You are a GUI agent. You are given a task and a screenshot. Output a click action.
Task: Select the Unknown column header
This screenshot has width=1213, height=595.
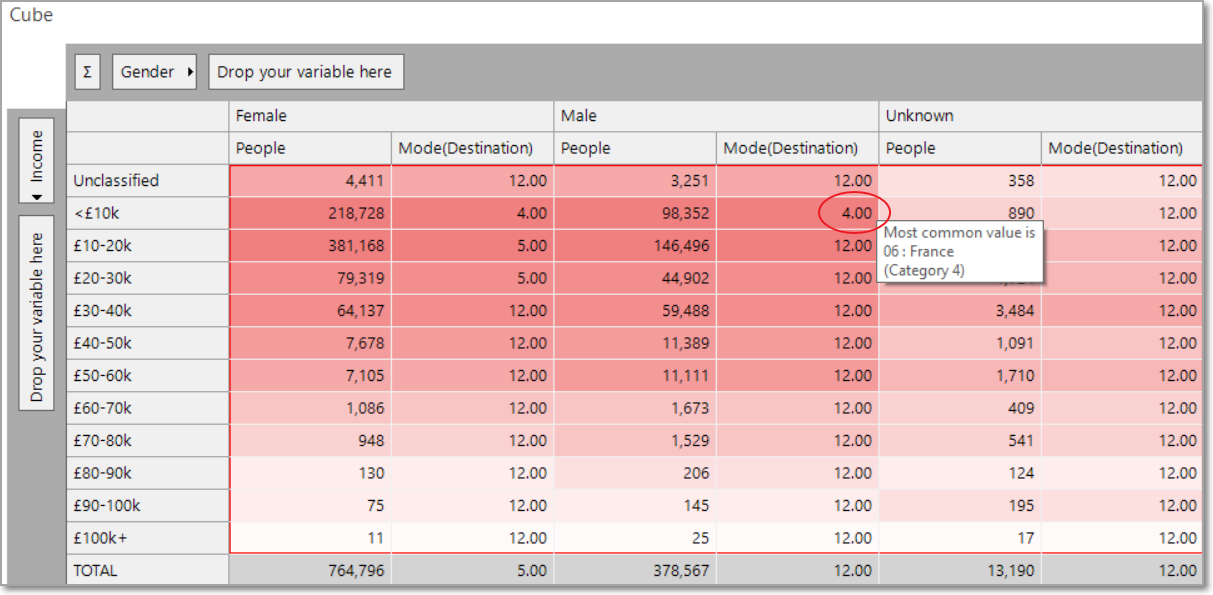(x=1041, y=116)
